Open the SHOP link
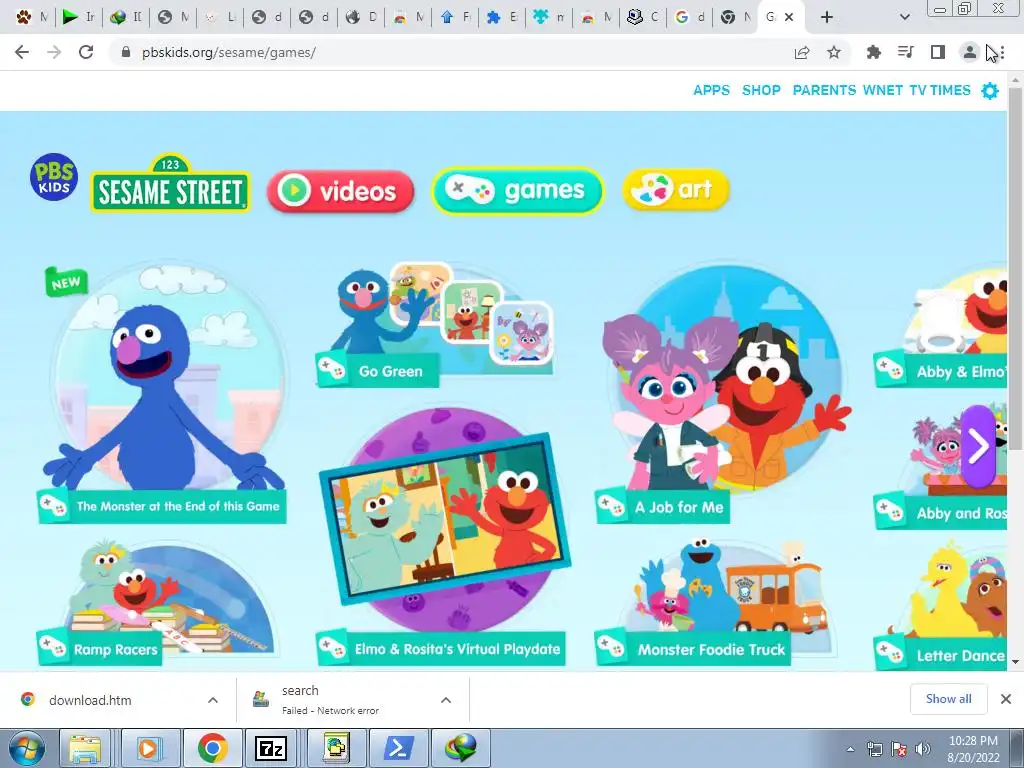The width and height of the screenshot is (1024, 768). click(x=761, y=90)
